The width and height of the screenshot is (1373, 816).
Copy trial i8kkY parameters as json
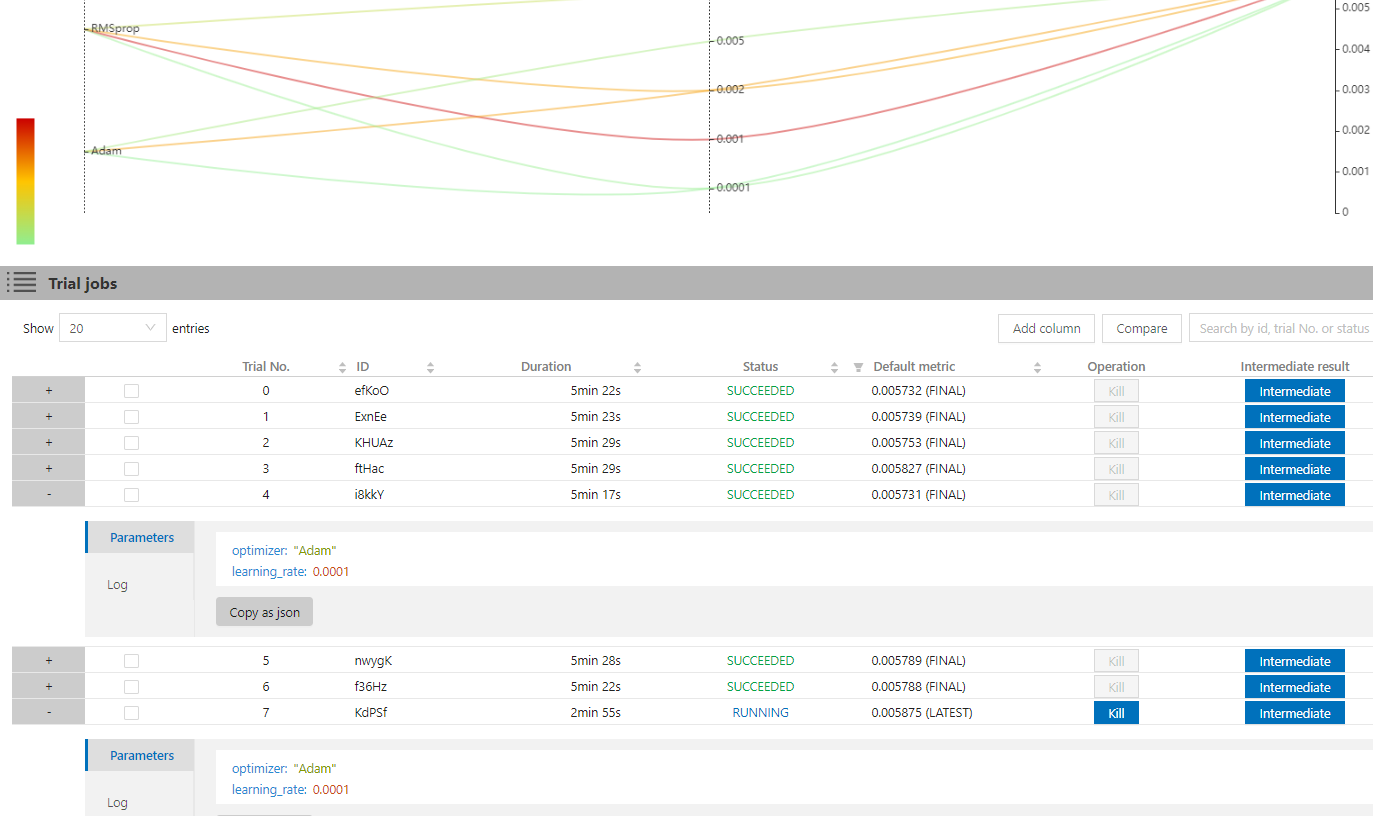[265, 612]
